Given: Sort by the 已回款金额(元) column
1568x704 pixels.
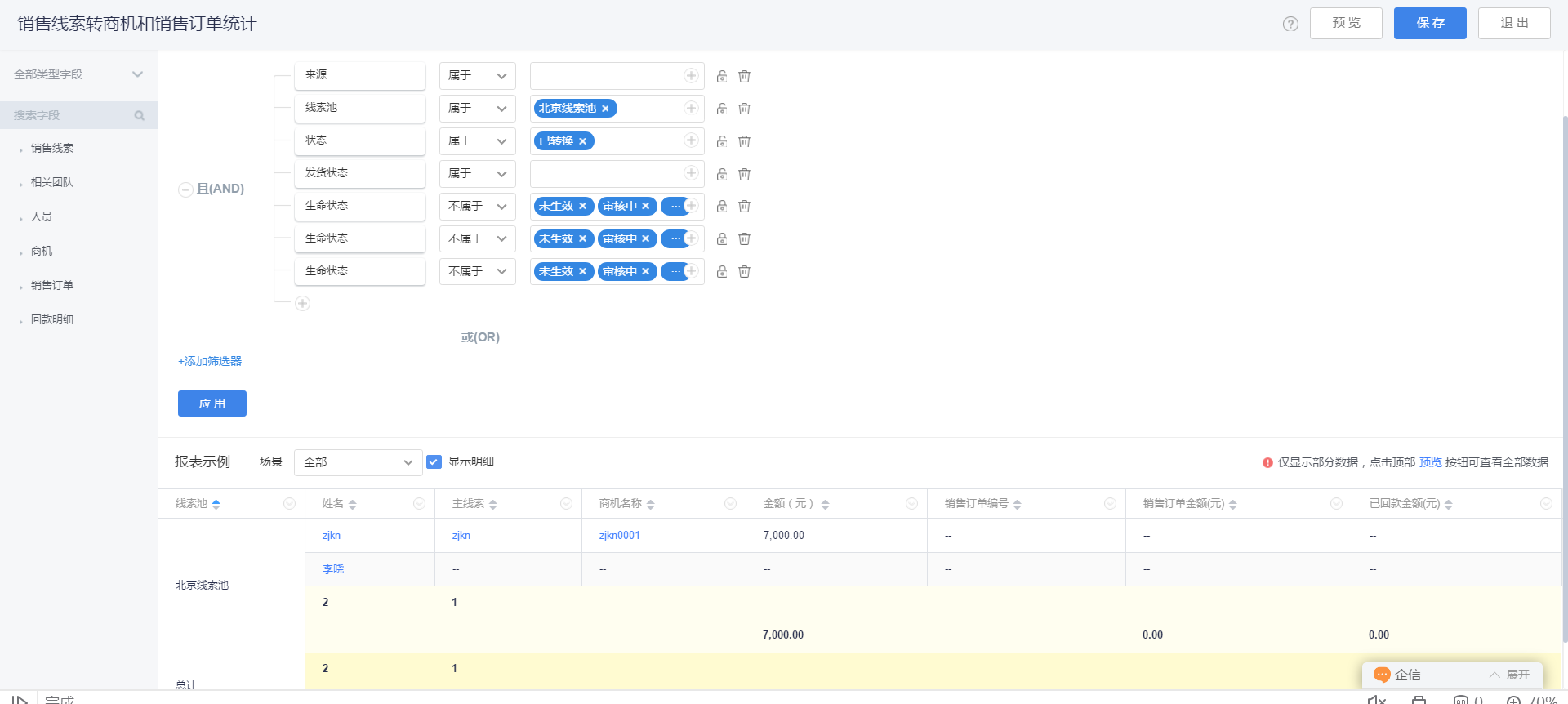Looking at the screenshot, I should (x=1448, y=504).
